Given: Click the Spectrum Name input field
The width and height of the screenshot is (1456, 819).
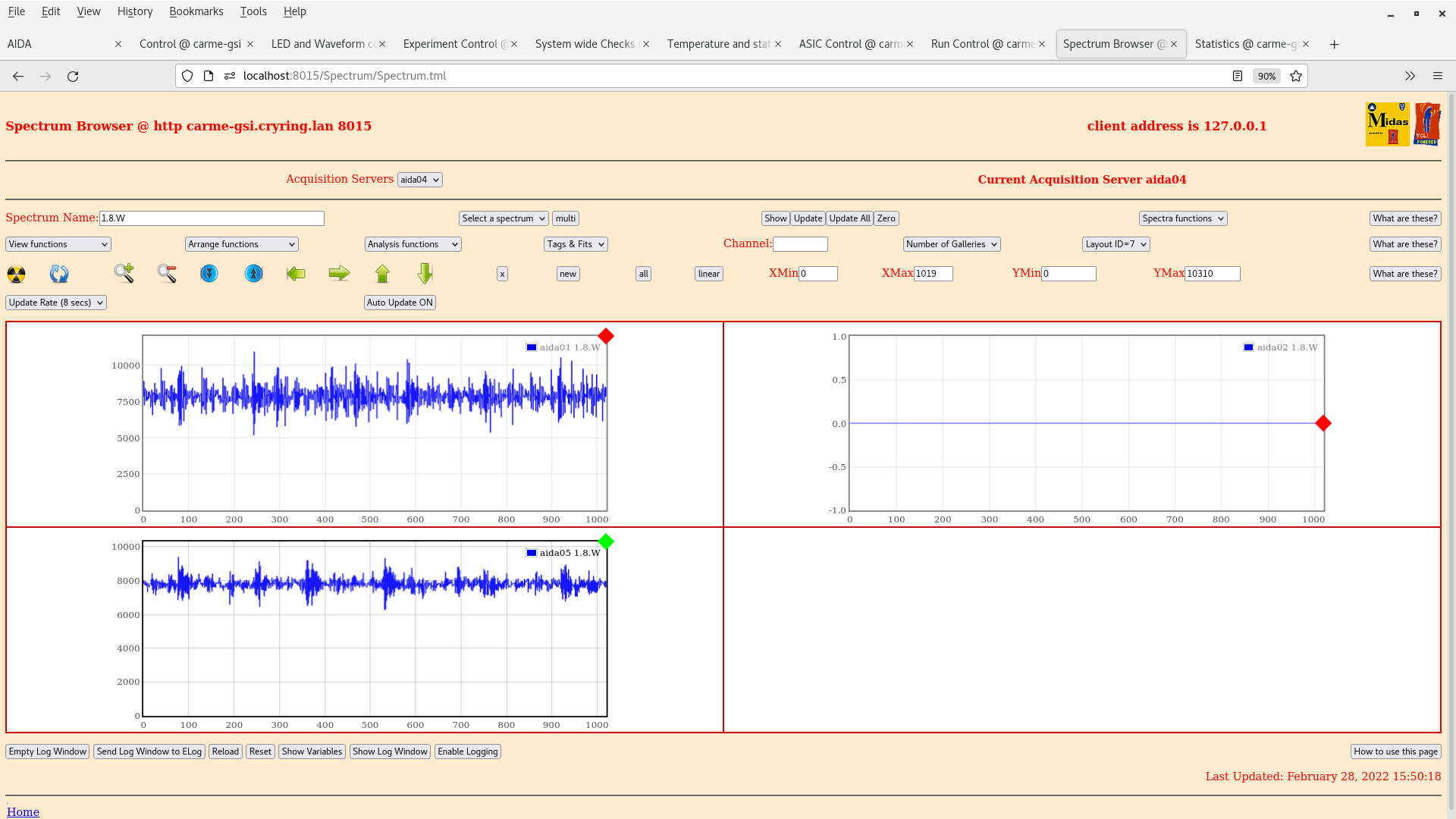Looking at the screenshot, I should 212,218.
